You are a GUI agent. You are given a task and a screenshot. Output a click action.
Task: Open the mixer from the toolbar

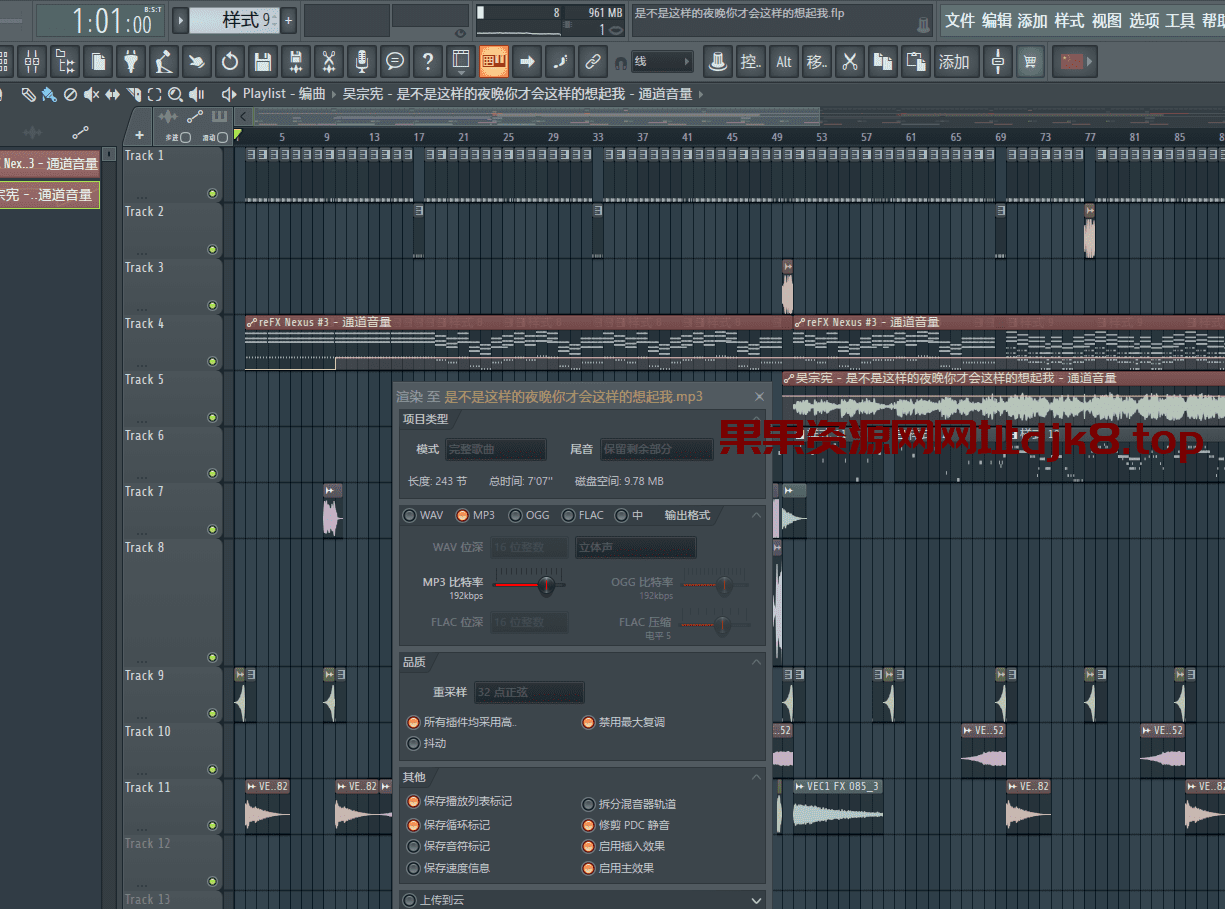tap(33, 62)
